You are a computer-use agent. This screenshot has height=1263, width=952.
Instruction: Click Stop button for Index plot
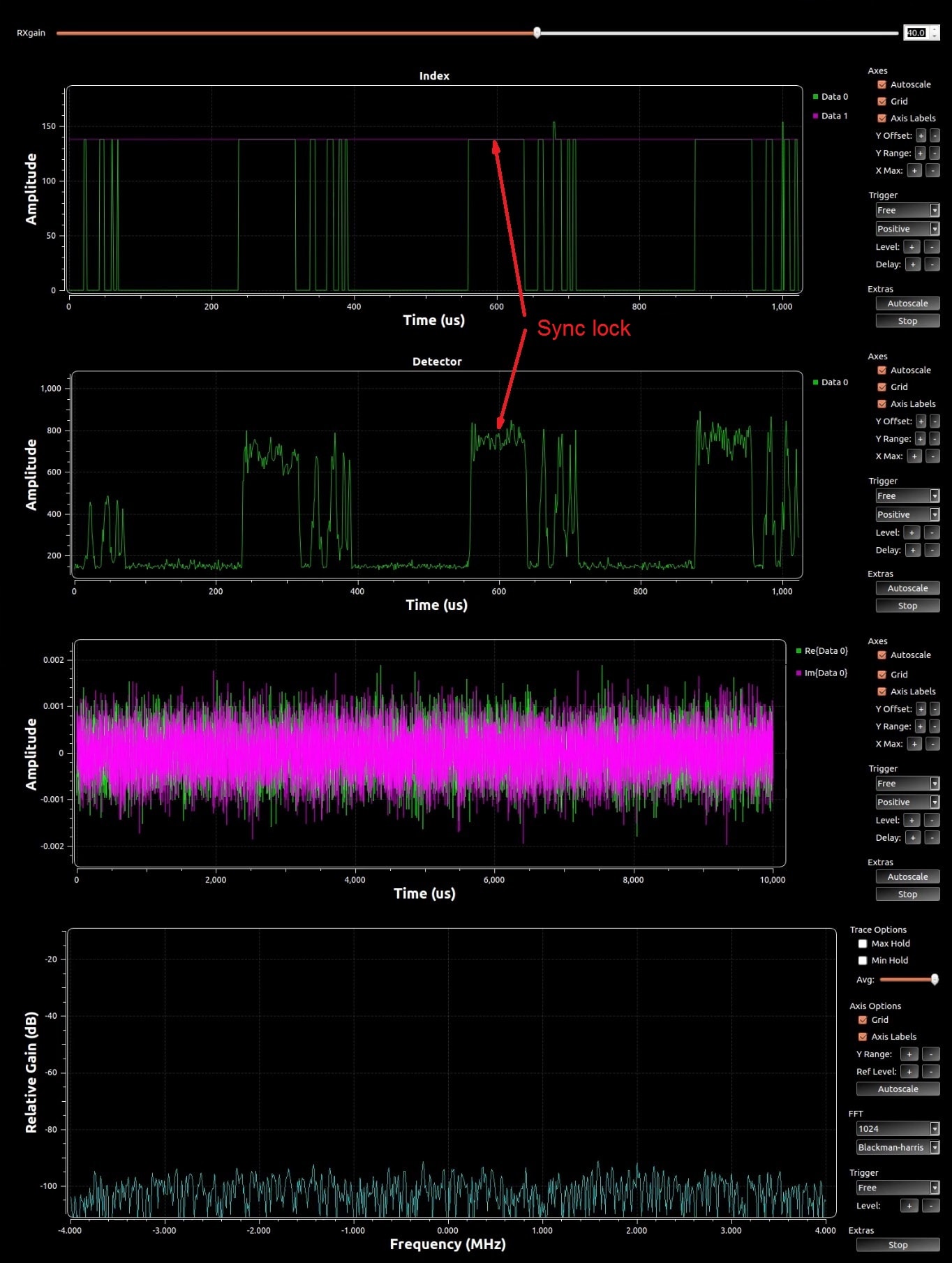pos(907,321)
